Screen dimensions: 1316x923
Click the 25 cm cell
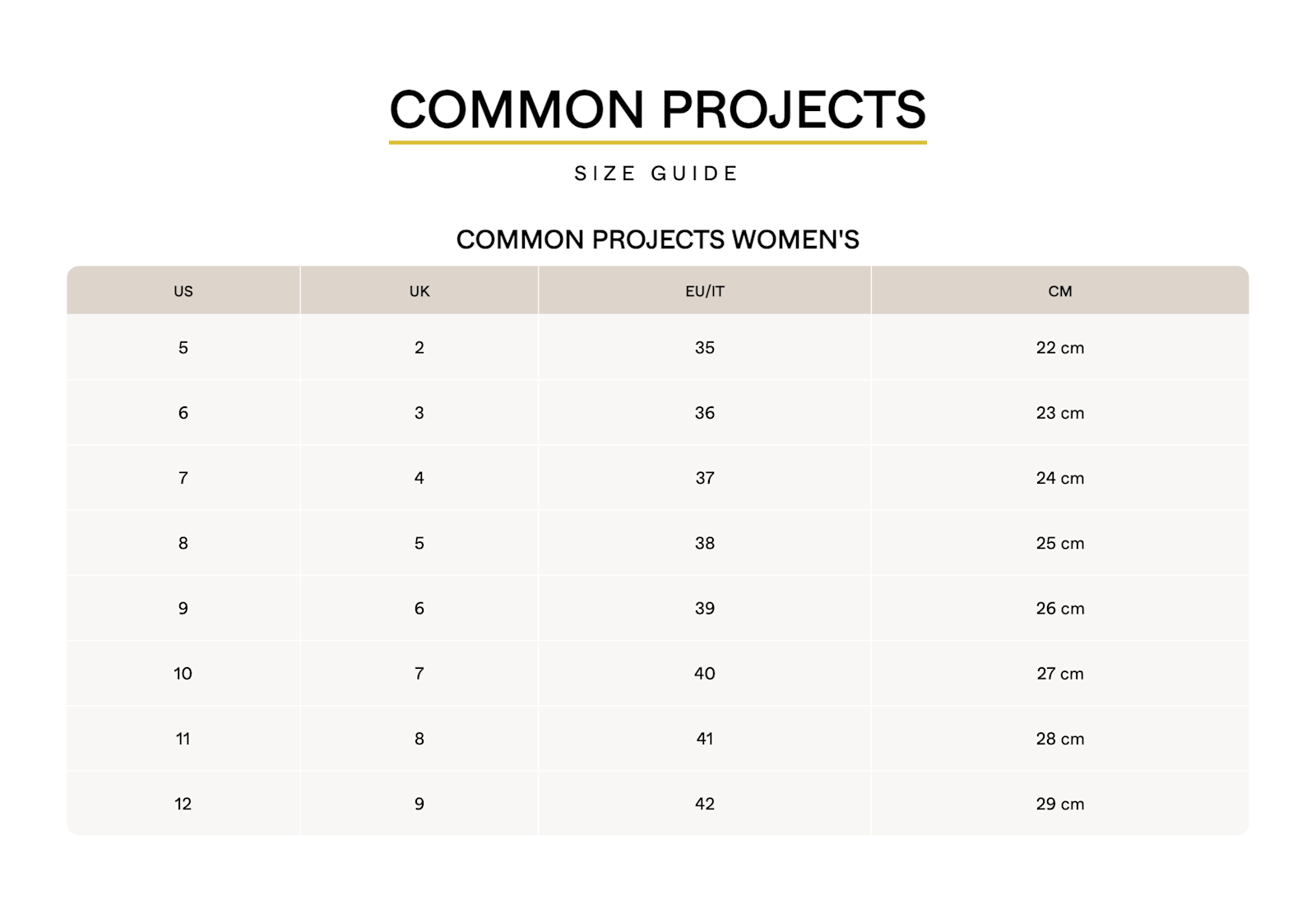pos(1060,543)
